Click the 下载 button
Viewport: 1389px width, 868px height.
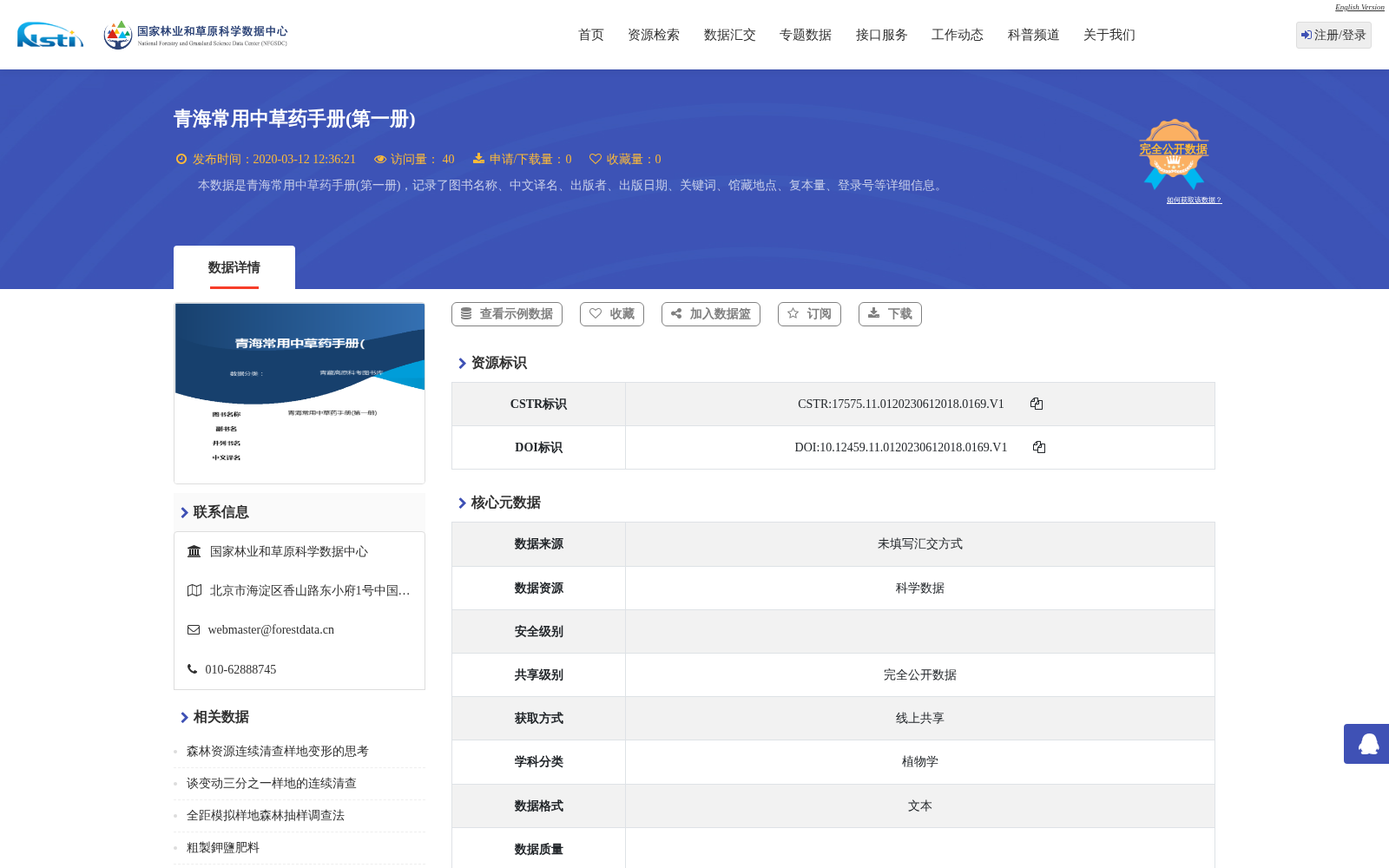[890, 314]
